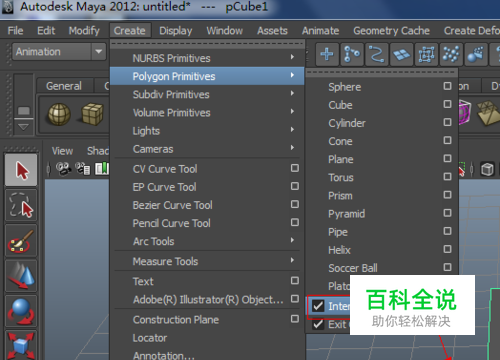This screenshot has width=500, height=360.
Task: Click the curve toolbar icon
Action: tap(377, 54)
